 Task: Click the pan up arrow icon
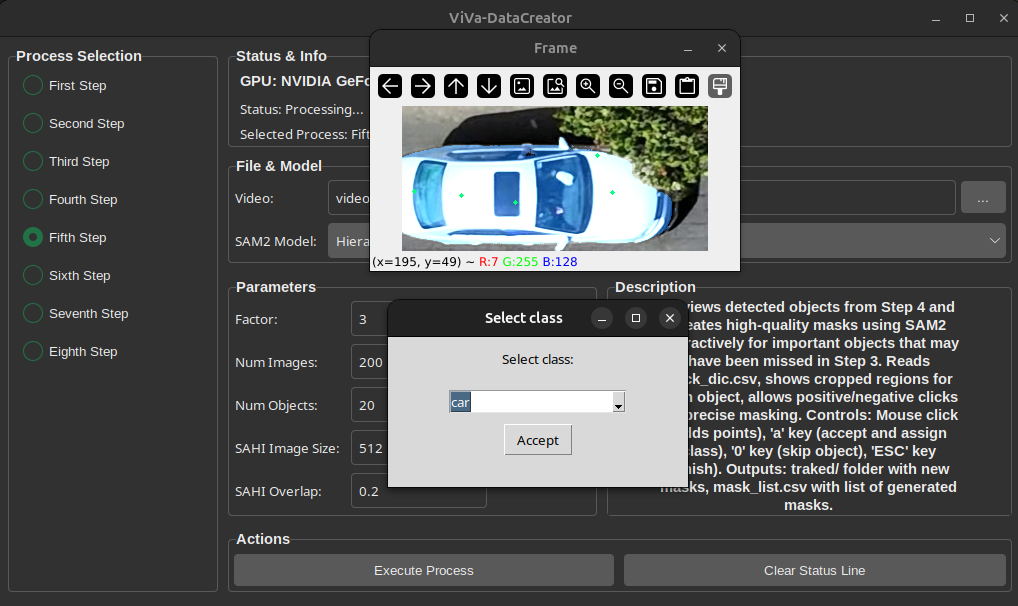pos(456,86)
